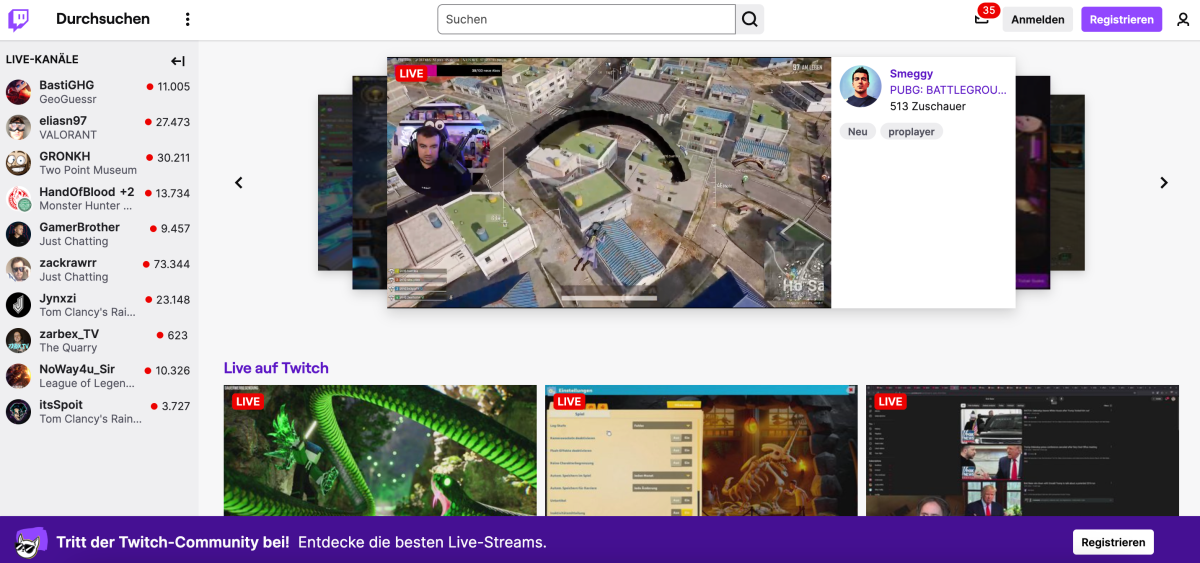Click the LIVE-KANÄLE sidebar header

pos(42,60)
